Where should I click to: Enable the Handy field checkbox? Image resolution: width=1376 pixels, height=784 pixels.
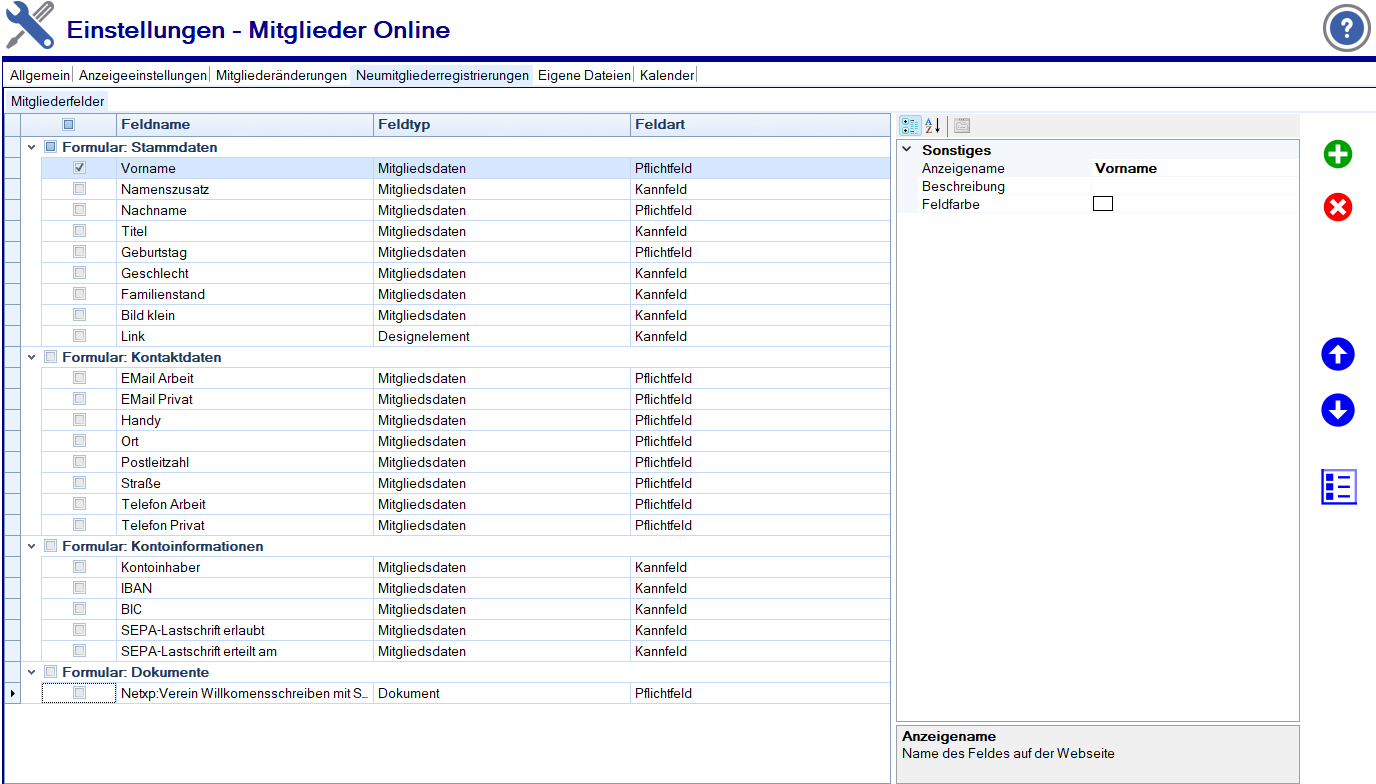80,420
